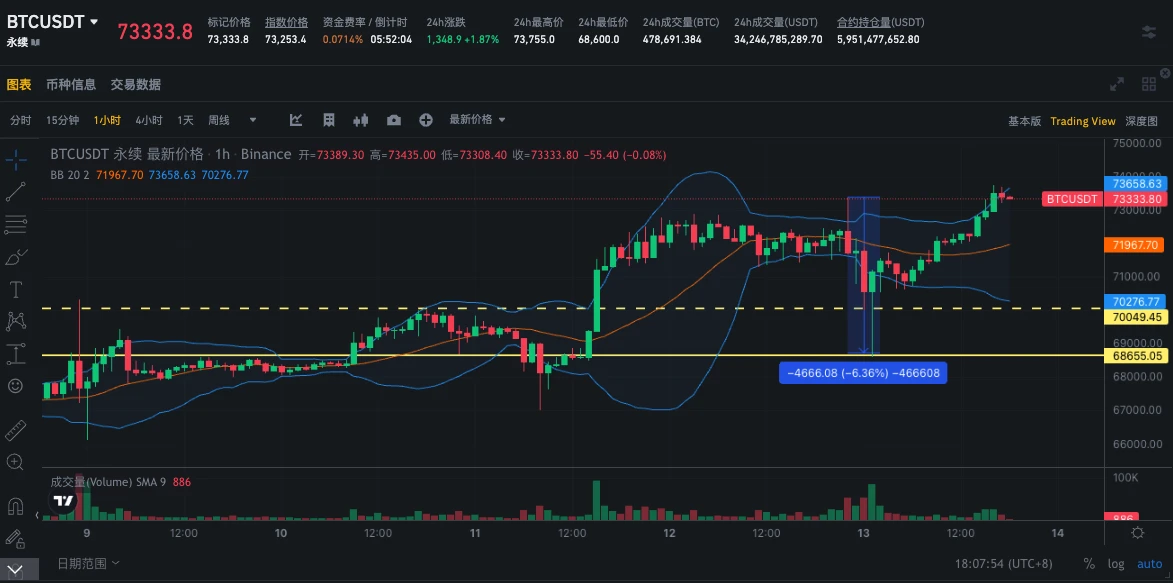
Task: Open chart settings gear icon
Action: click(1138, 533)
